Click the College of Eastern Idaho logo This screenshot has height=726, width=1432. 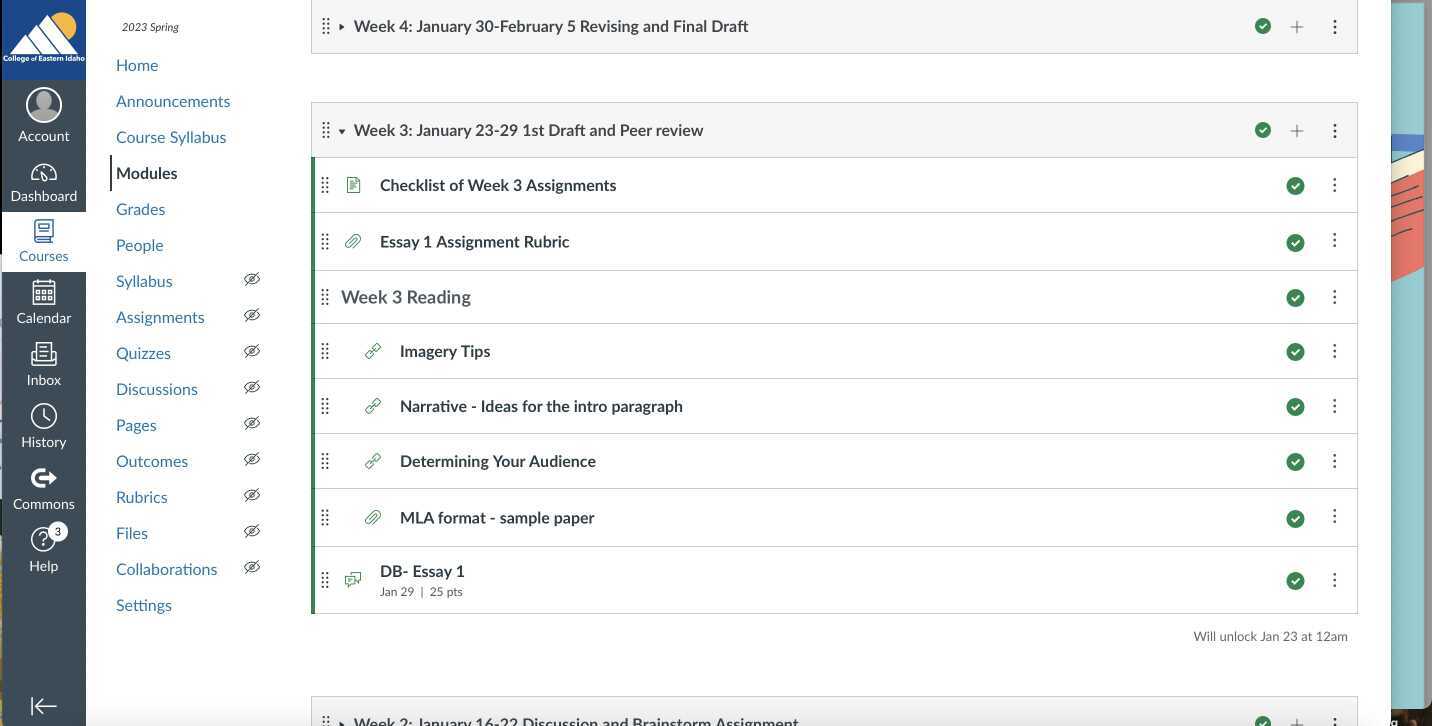tap(43, 38)
